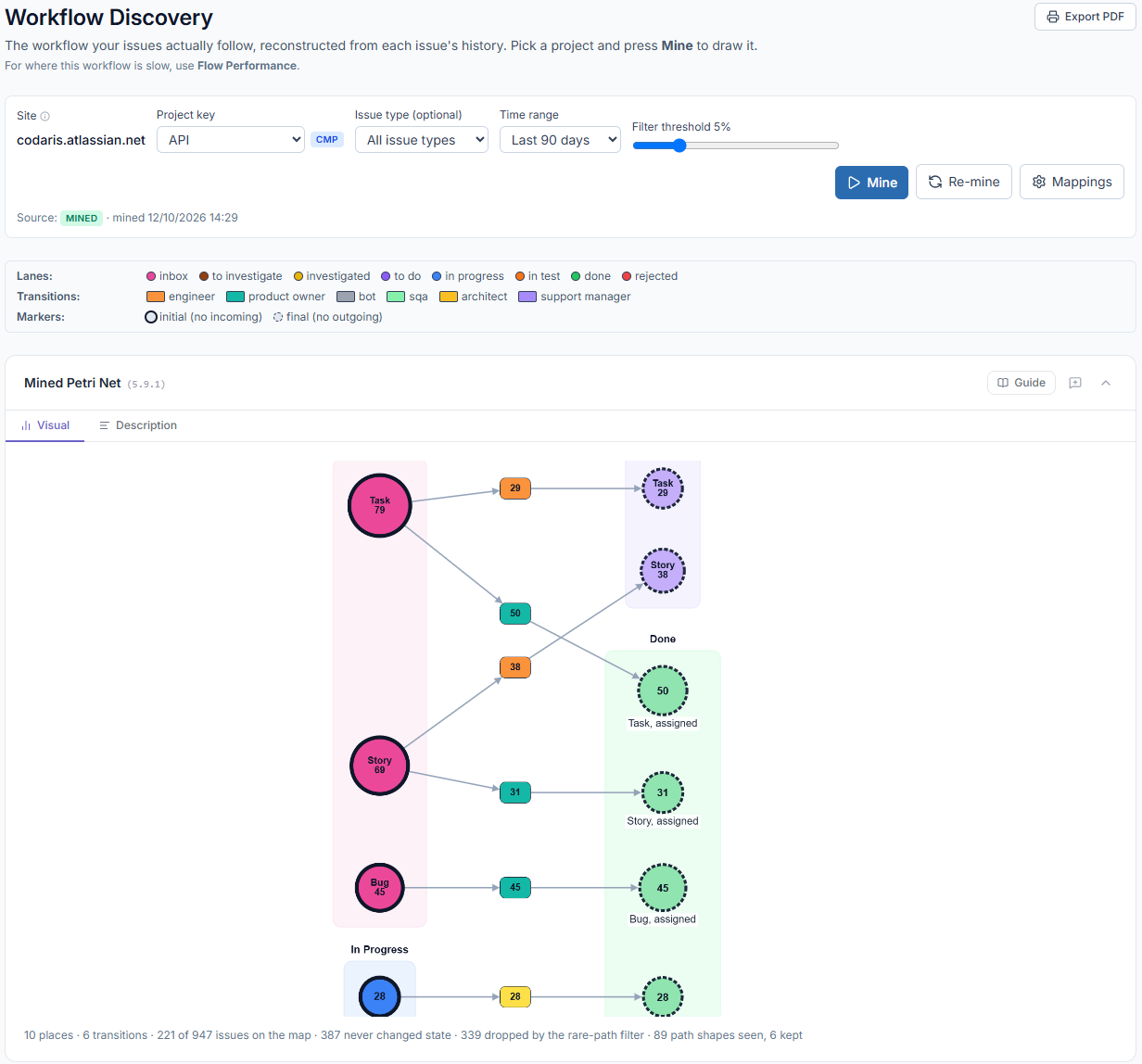The height and width of the screenshot is (1064, 1142).
Task: Click the MINED source badge
Action: click(82, 219)
